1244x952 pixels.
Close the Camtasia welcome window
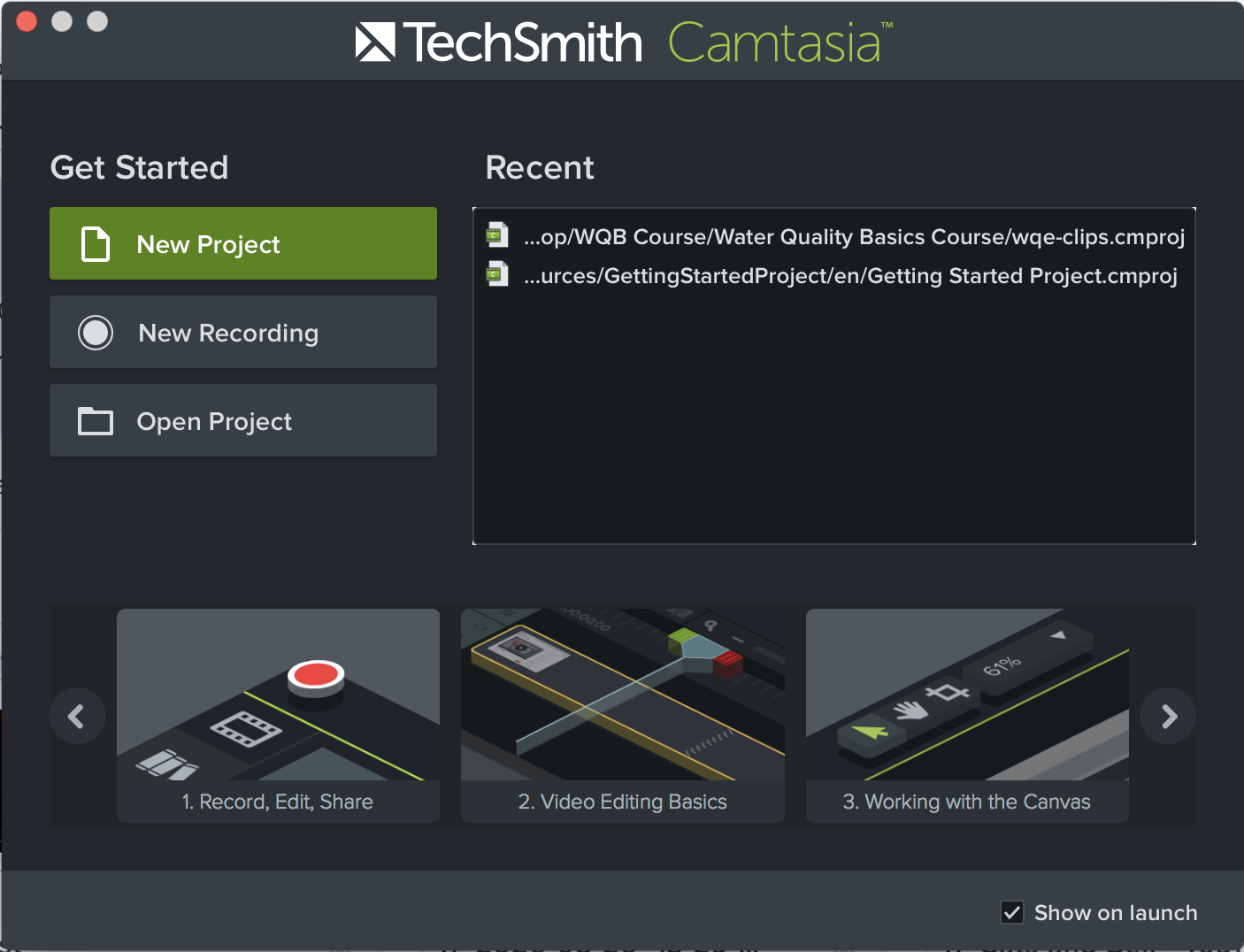(x=27, y=21)
